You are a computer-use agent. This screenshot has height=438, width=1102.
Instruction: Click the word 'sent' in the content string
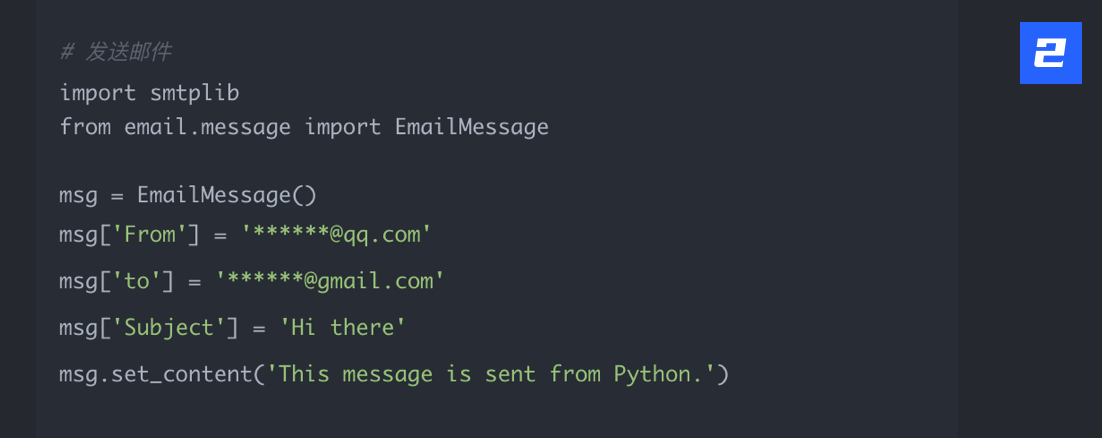pyautogui.click(x=511, y=375)
